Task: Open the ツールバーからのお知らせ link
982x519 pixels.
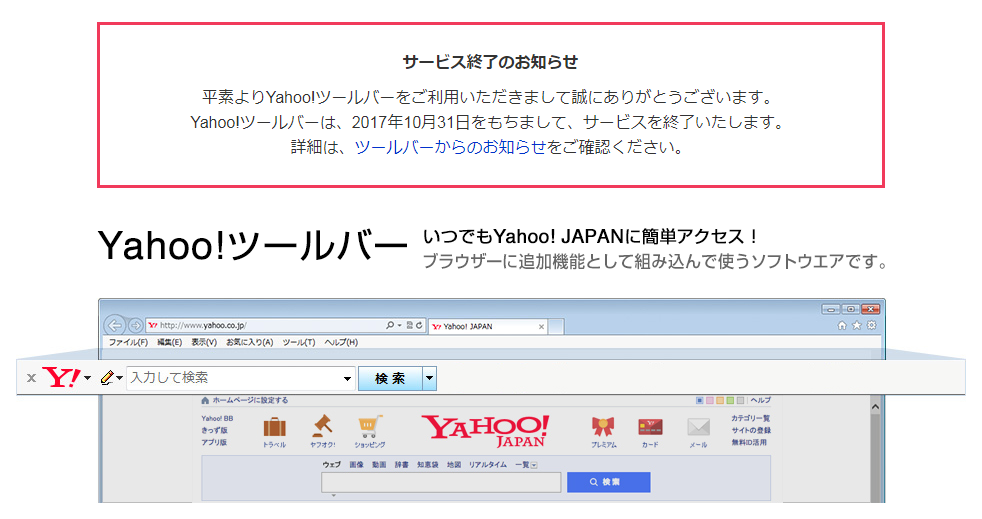Action: click(450, 147)
